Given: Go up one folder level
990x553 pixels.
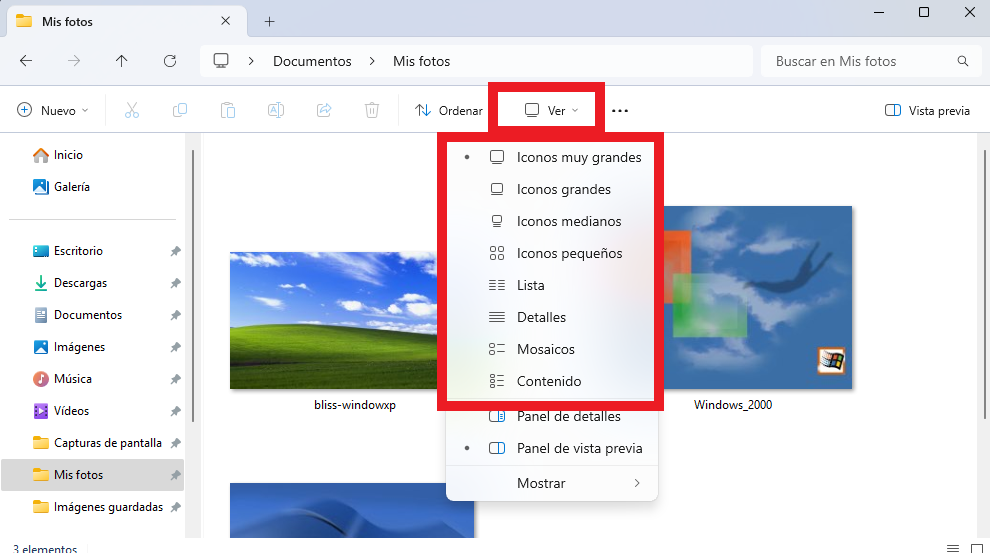Looking at the screenshot, I should coord(121,61).
